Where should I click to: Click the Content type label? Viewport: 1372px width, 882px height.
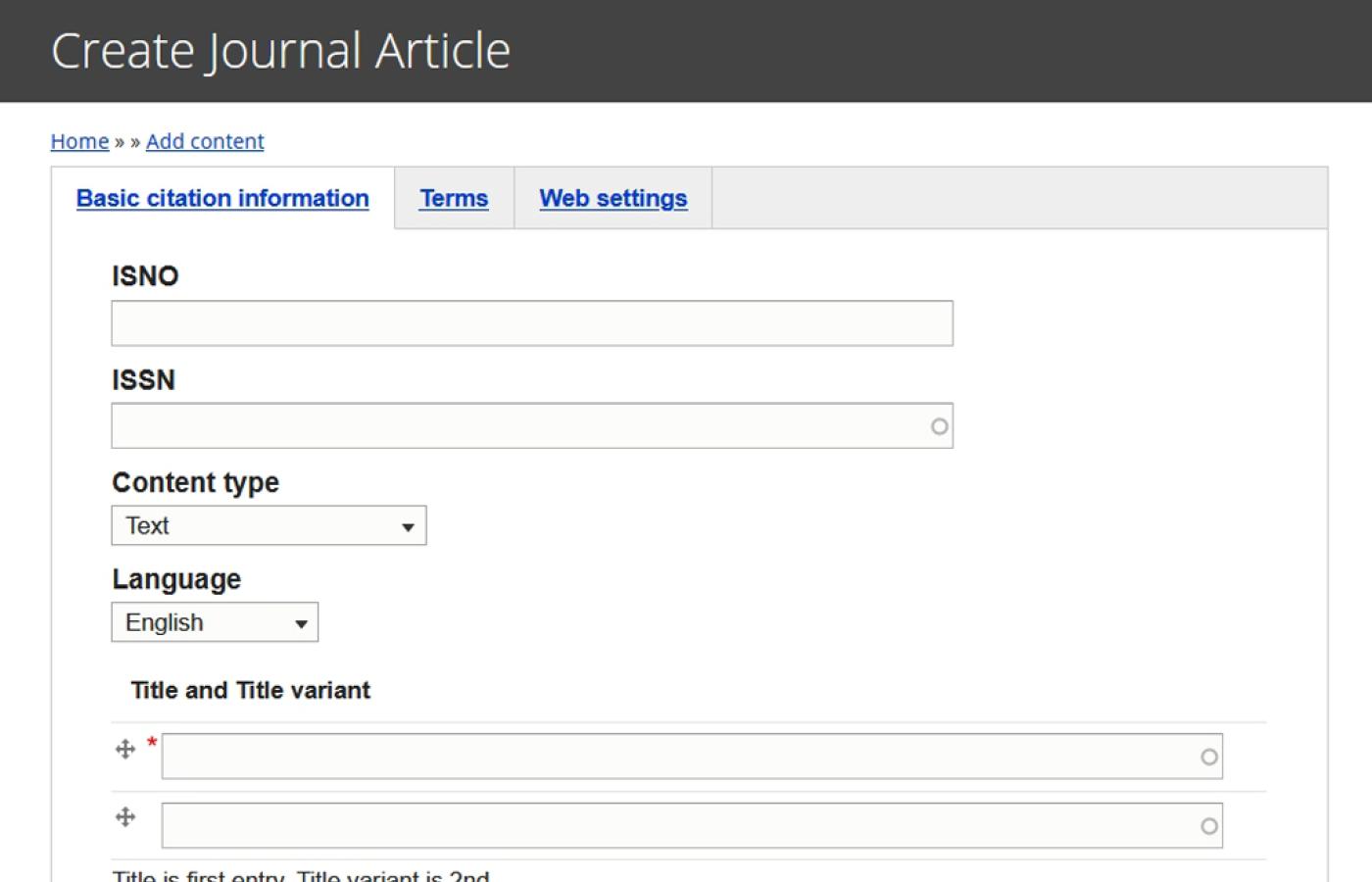(x=195, y=483)
